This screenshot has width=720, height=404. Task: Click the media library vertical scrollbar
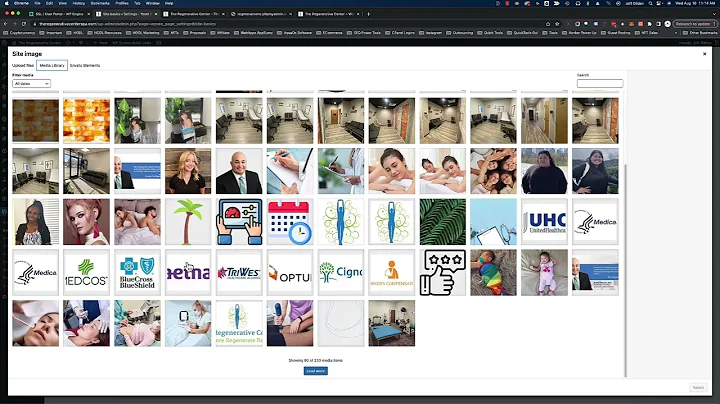click(x=625, y=271)
